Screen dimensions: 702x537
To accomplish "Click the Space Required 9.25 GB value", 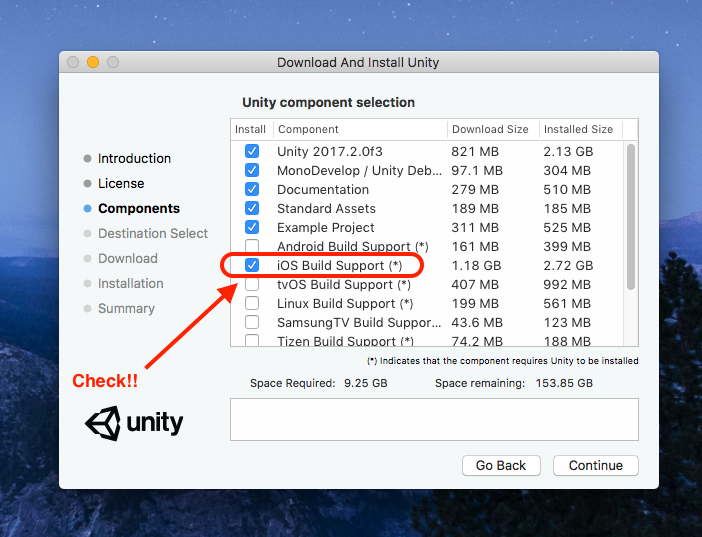I will pyautogui.click(x=365, y=383).
